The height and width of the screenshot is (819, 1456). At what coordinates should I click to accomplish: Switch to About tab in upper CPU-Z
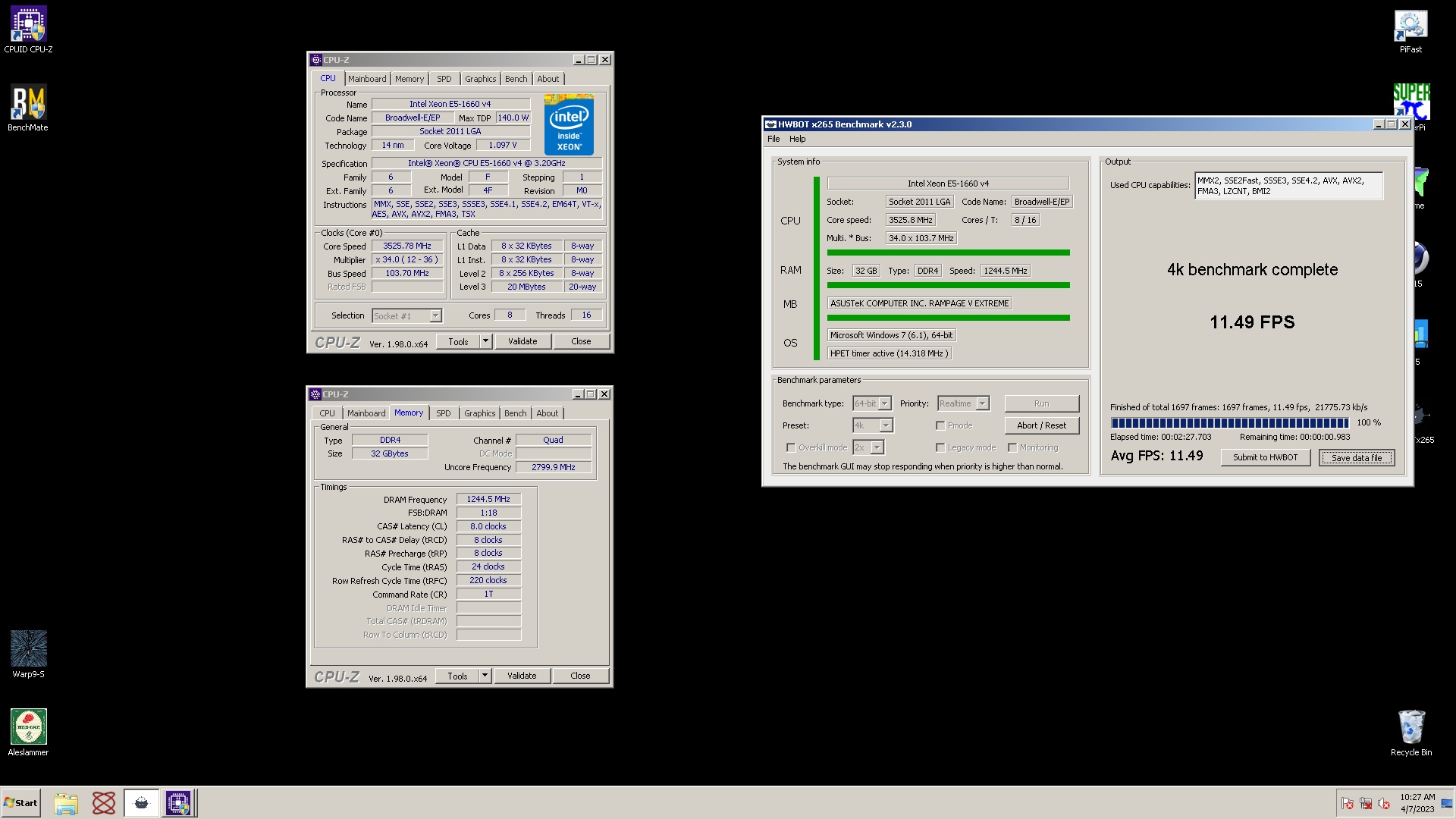click(548, 79)
